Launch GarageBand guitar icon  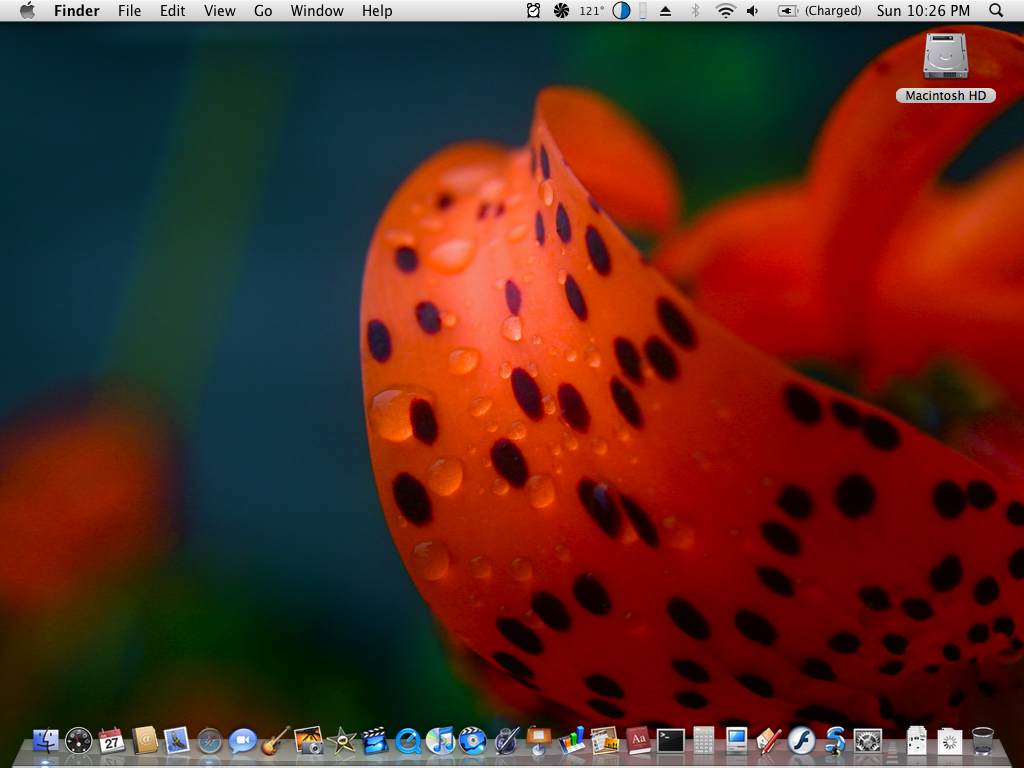point(276,741)
